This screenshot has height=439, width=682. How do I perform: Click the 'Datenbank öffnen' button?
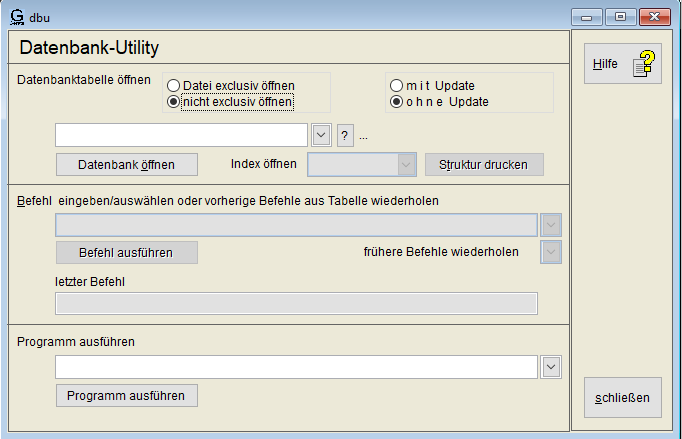(x=127, y=164)
